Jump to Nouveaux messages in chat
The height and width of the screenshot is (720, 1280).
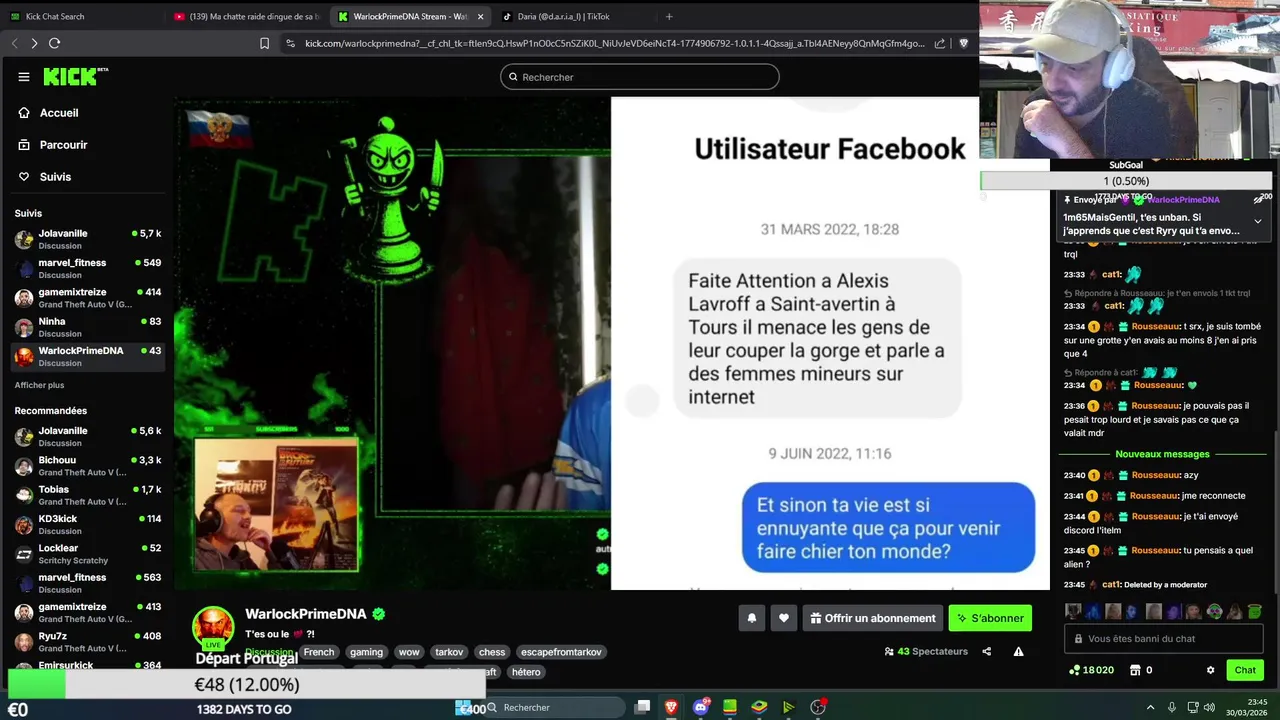click(1162, 454)
